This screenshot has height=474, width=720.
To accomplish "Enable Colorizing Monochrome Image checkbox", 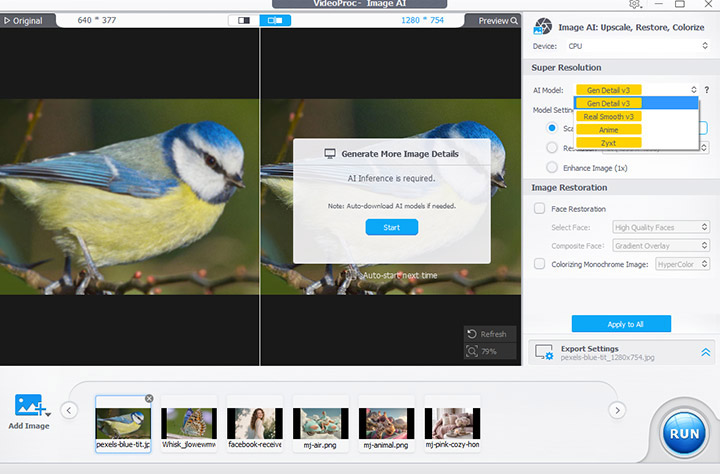I will (x=540, y=264).
